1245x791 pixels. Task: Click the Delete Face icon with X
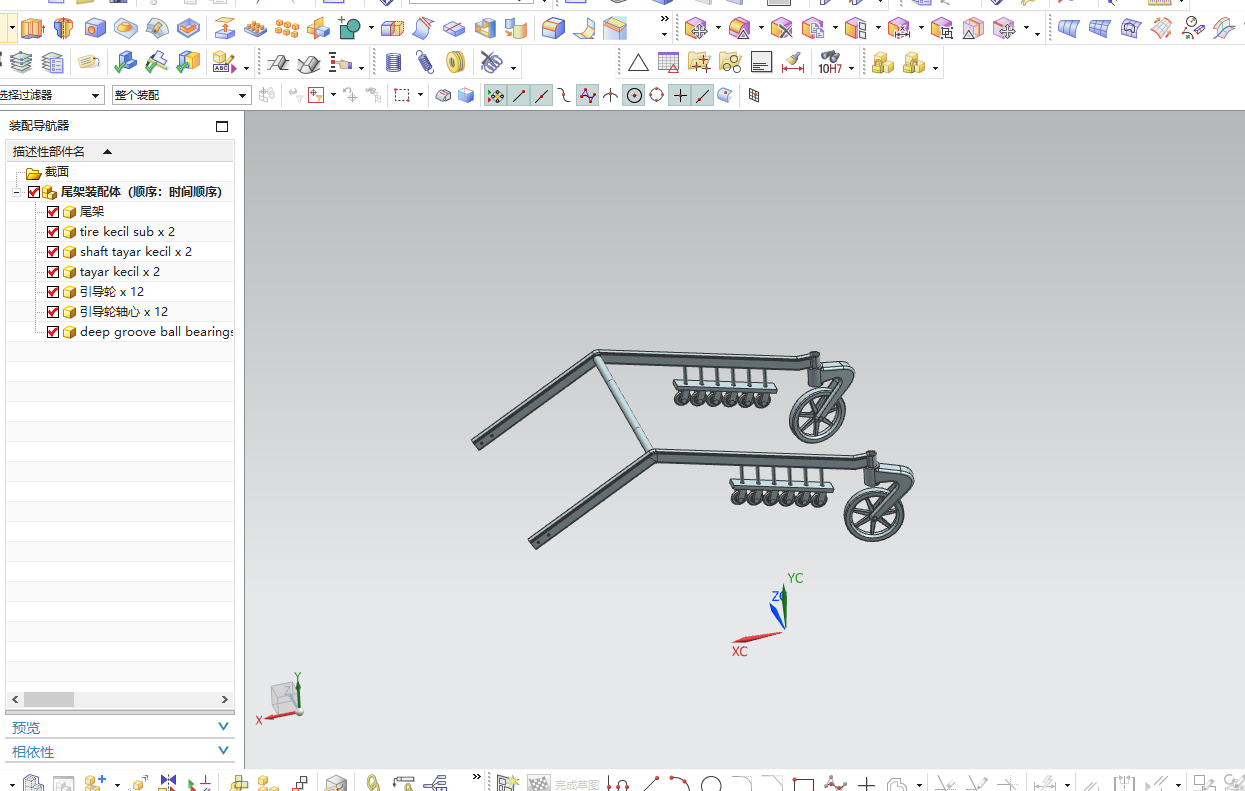781,28
